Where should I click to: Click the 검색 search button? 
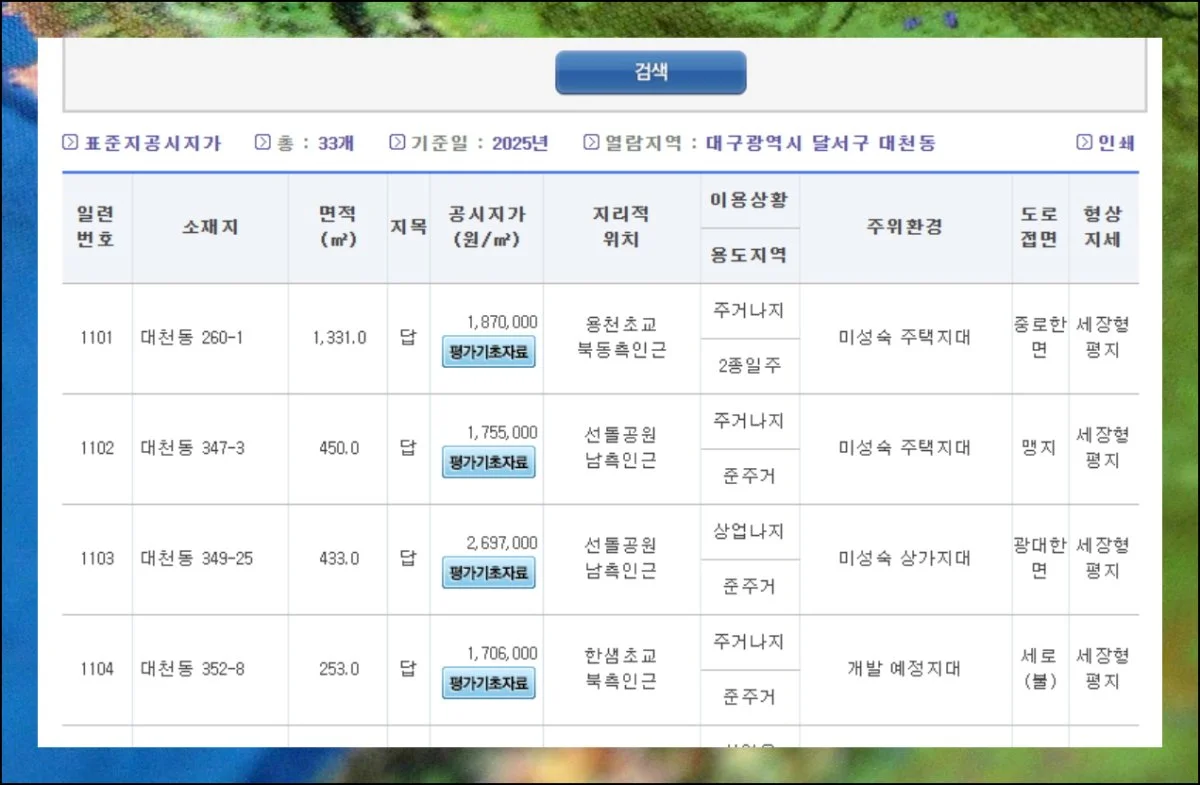coord(650,72)
